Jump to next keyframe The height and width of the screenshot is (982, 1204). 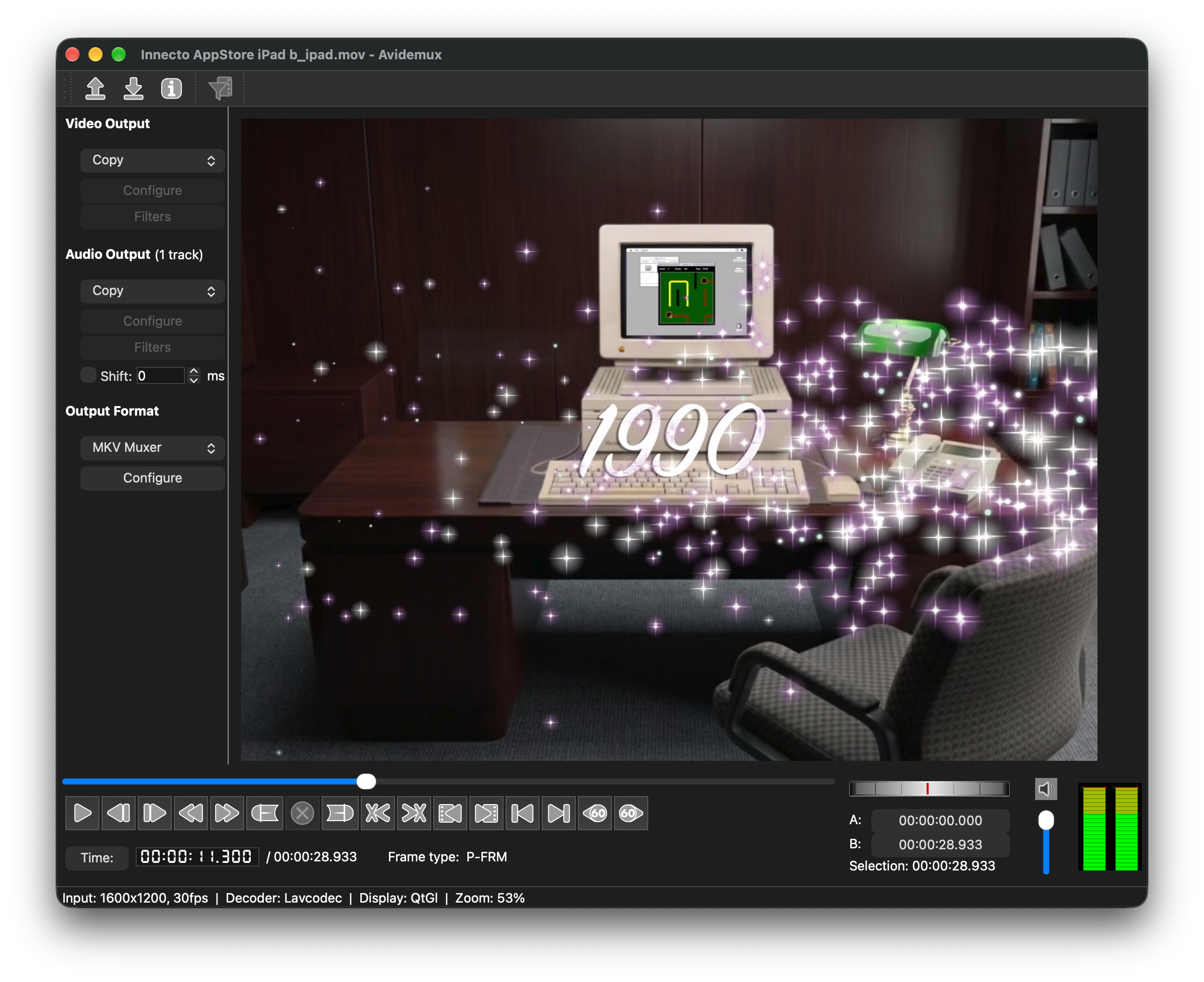(227, 814)
